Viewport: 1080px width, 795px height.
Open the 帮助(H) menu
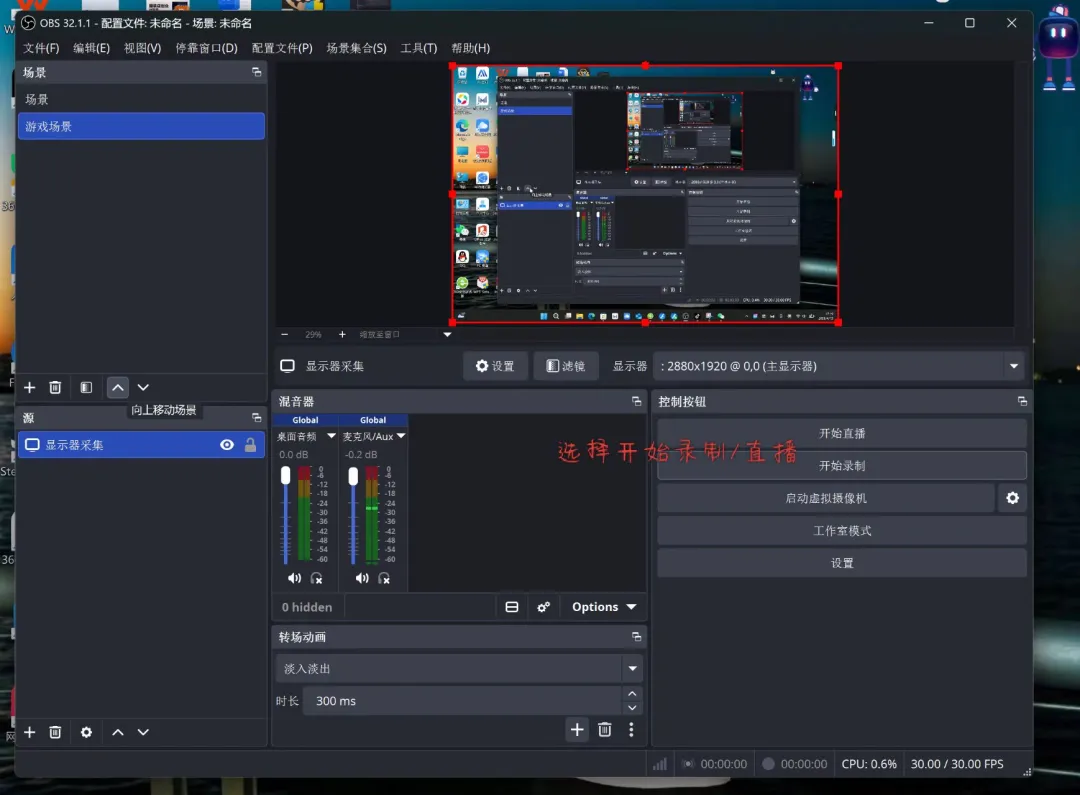pyautogui.click(x=471, y=48)
